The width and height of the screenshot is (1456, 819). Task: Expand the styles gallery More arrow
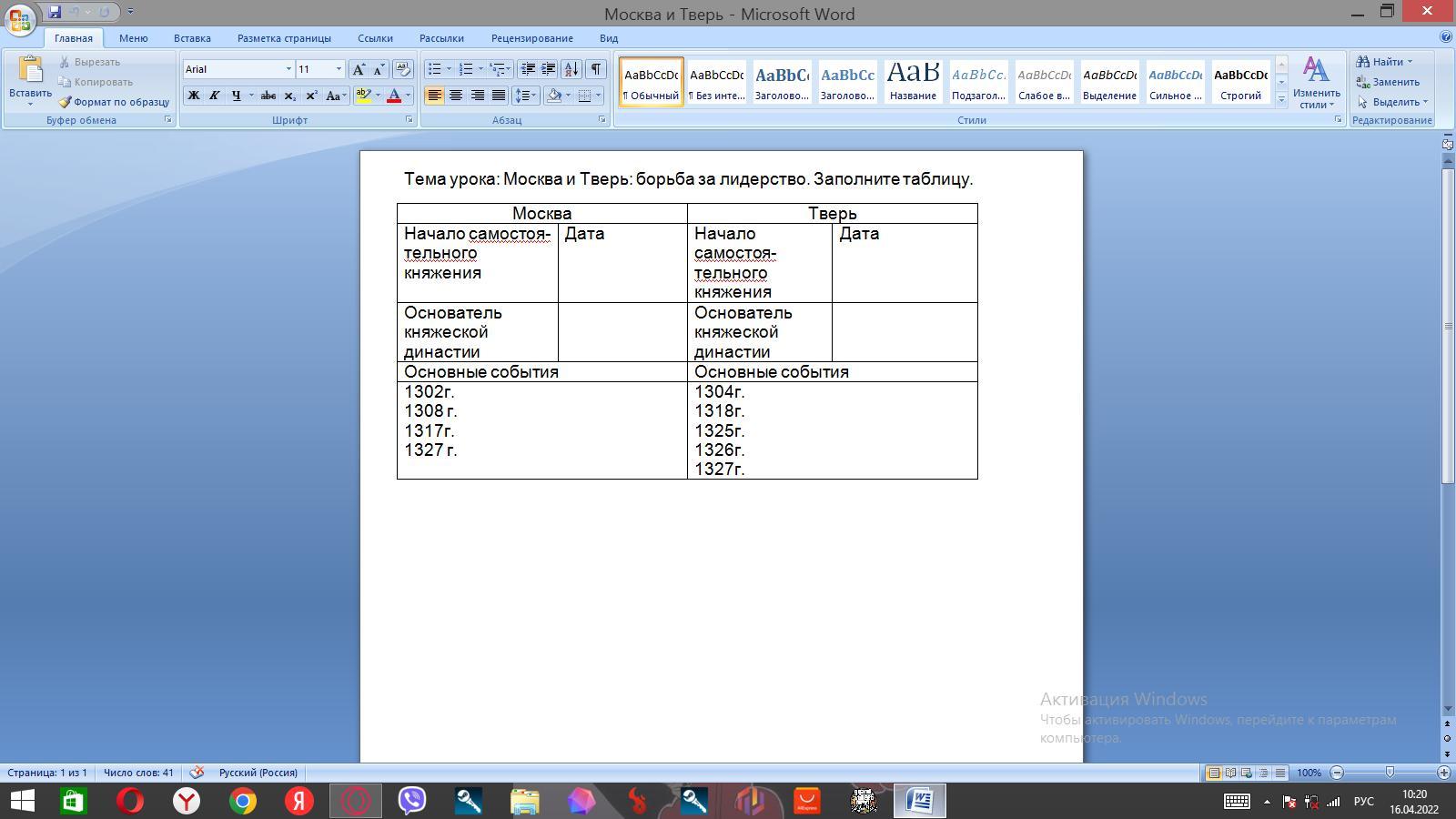click(x=1281, y=100)
